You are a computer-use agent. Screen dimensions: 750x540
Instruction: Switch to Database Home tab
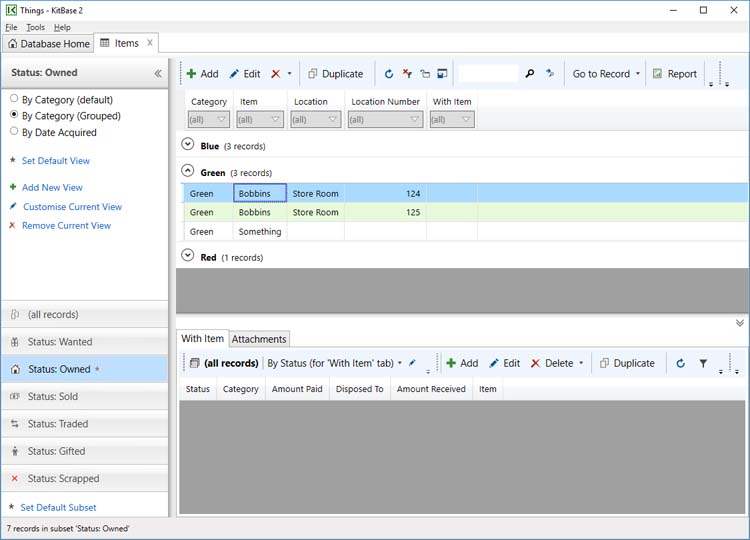(49, 44)
